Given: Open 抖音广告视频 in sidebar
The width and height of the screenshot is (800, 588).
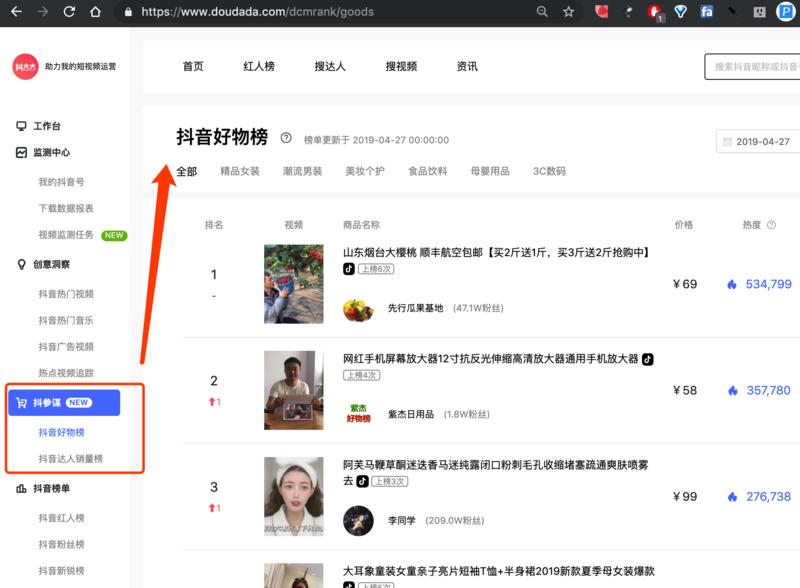Looking at the screenshot, I should click(x=66, y=347).
